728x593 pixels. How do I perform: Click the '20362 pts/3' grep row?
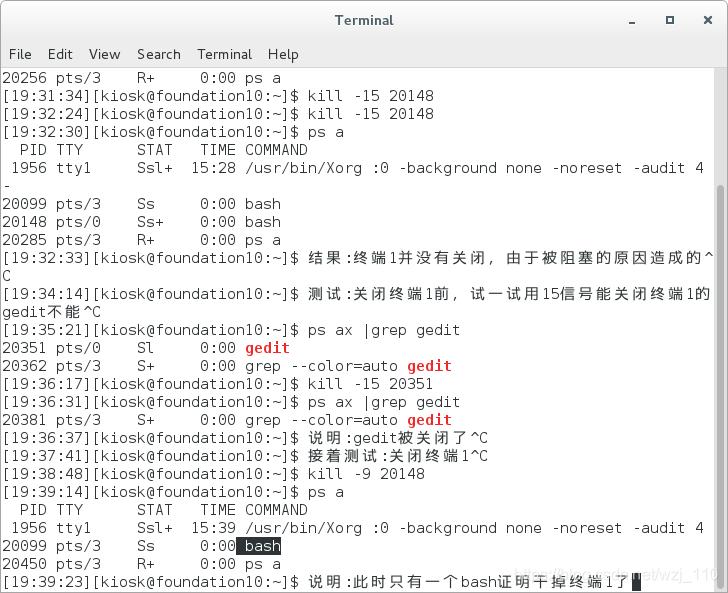click(x=227, y=366)
